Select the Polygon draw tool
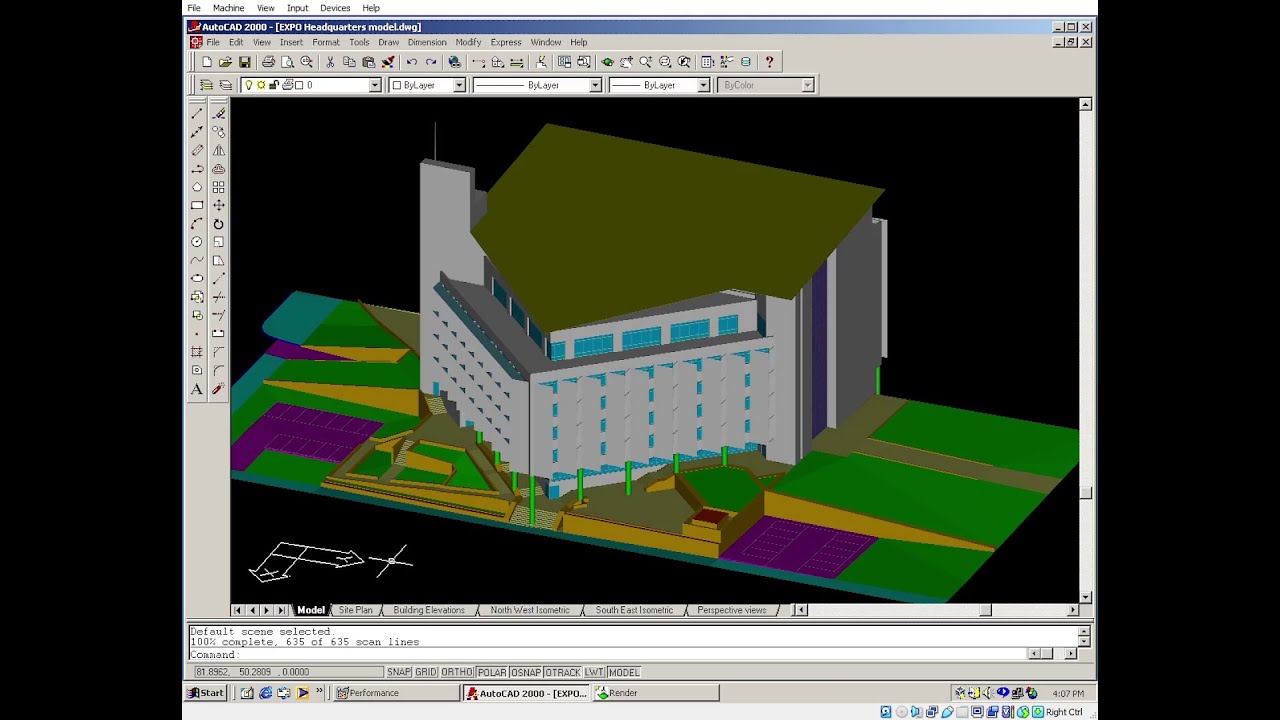 coord(197,187)
